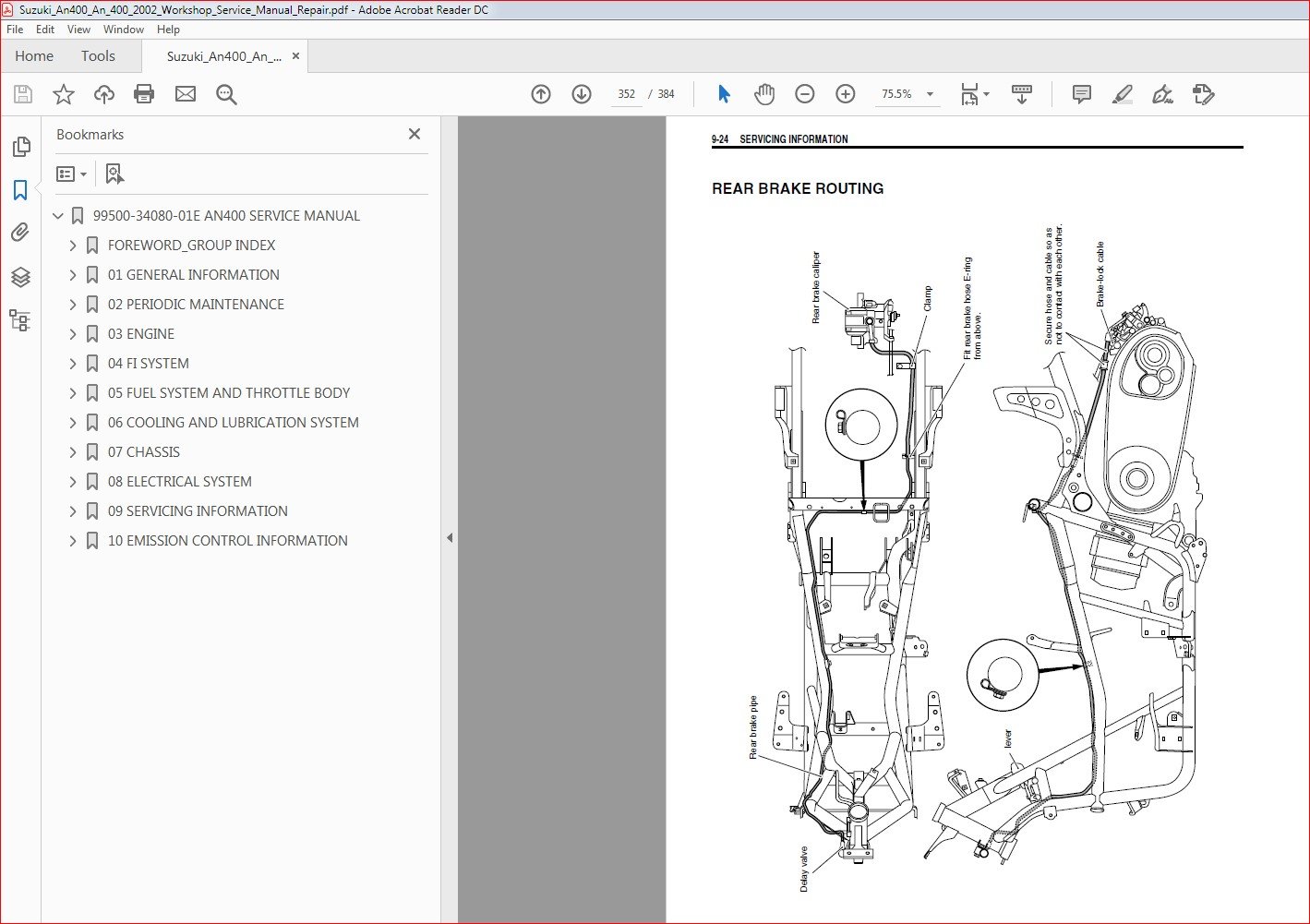Image resolution: width=1310 pixels, height=924 pixels.
Task: Zoom in with plus icon
Action: coord(846,94)
